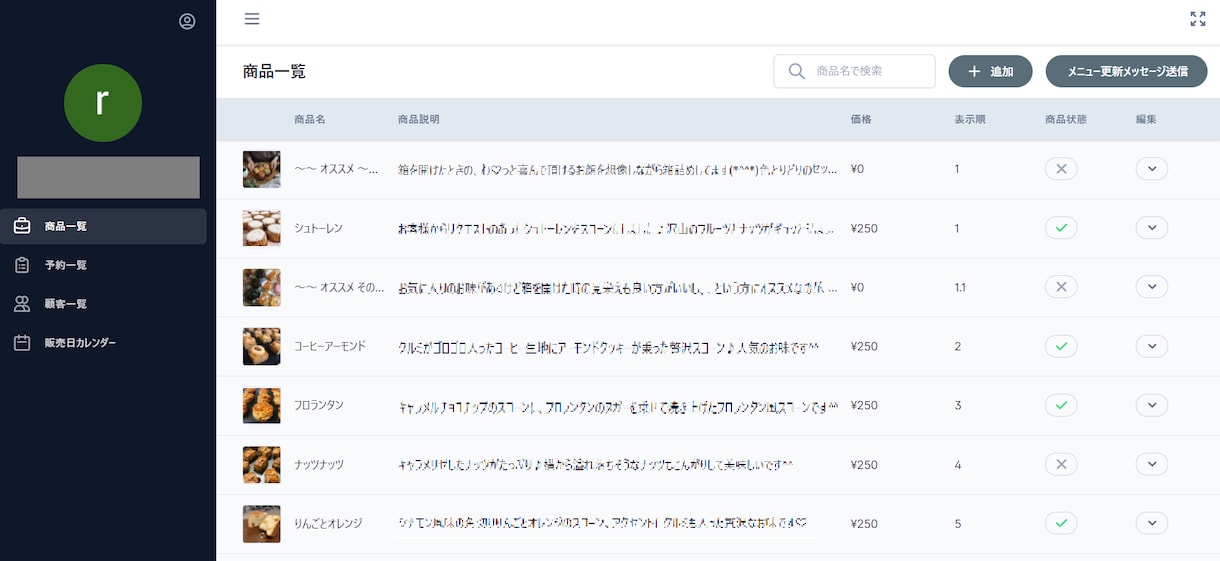Open 販売日カレンダー in the sidebar menu
The image size is (1220, 561).
(103, 343)
